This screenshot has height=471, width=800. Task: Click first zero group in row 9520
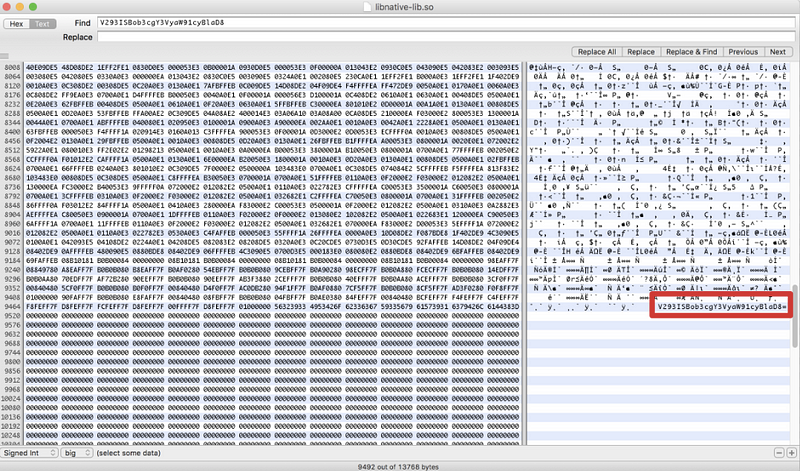click(x=42, y=315)
